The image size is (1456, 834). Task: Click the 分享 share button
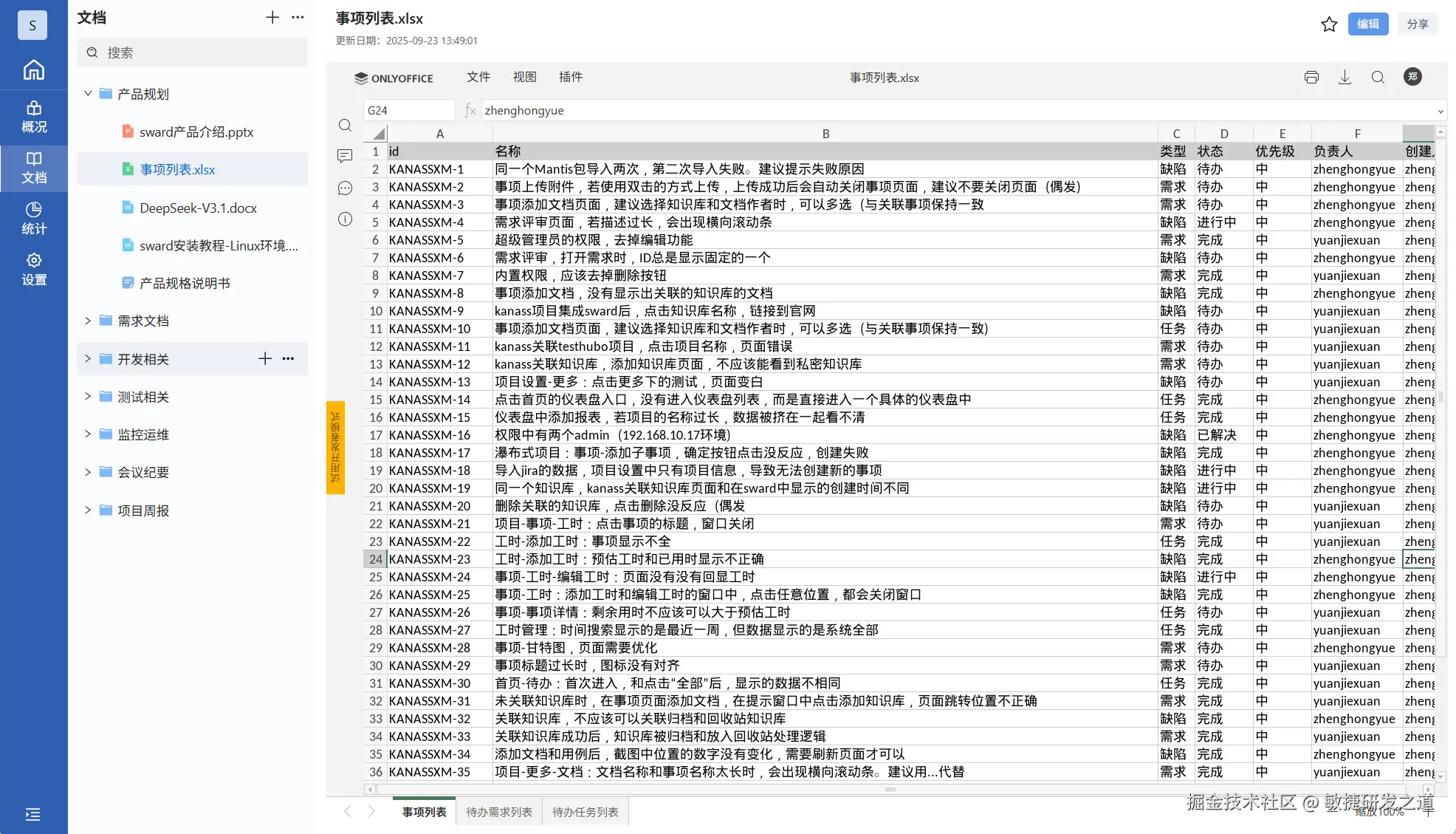[1417, 24]
